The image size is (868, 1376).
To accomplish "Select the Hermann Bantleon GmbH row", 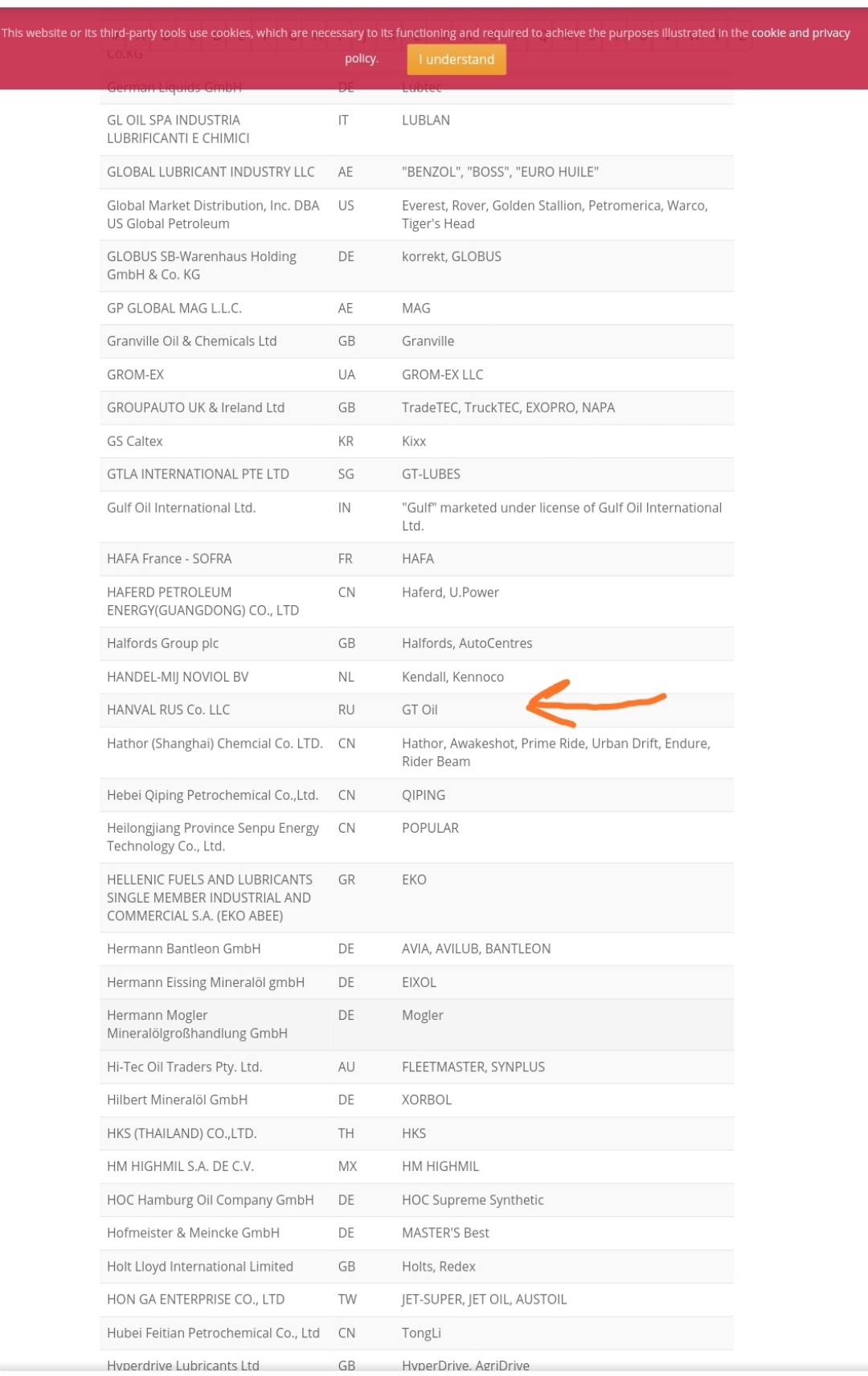I will [416, 948].
